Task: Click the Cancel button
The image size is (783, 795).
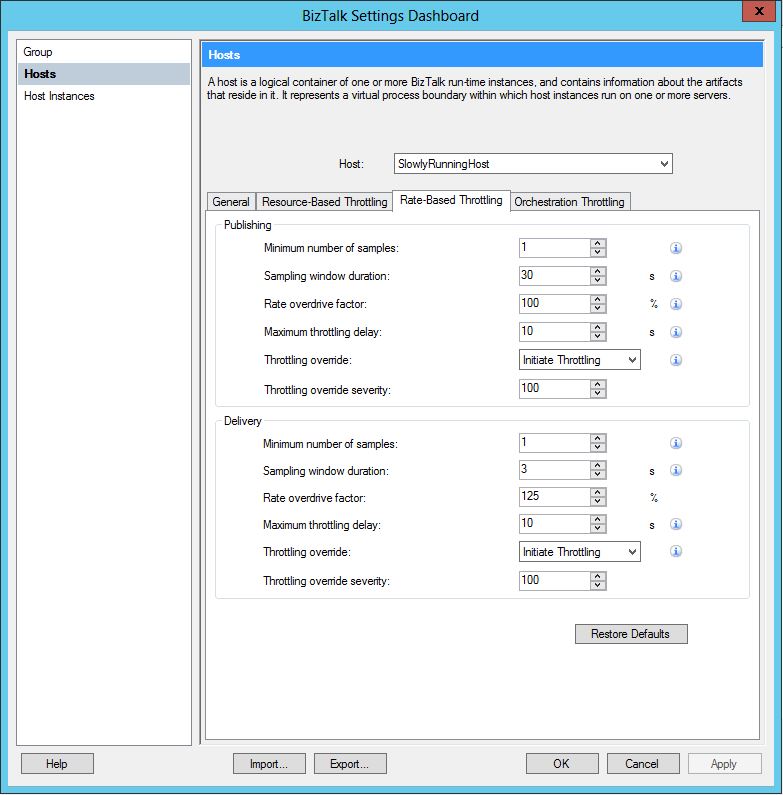Action: tap(643, 764)
